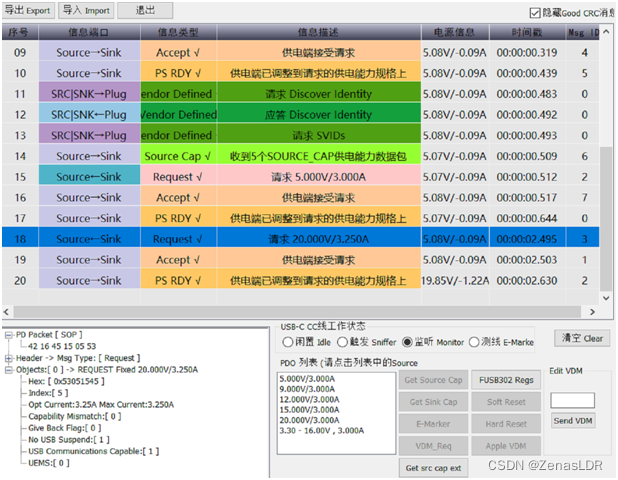This screenshot has height=480, width=618.
Task: Select row 19 Accept message
Action: point(300,260)
